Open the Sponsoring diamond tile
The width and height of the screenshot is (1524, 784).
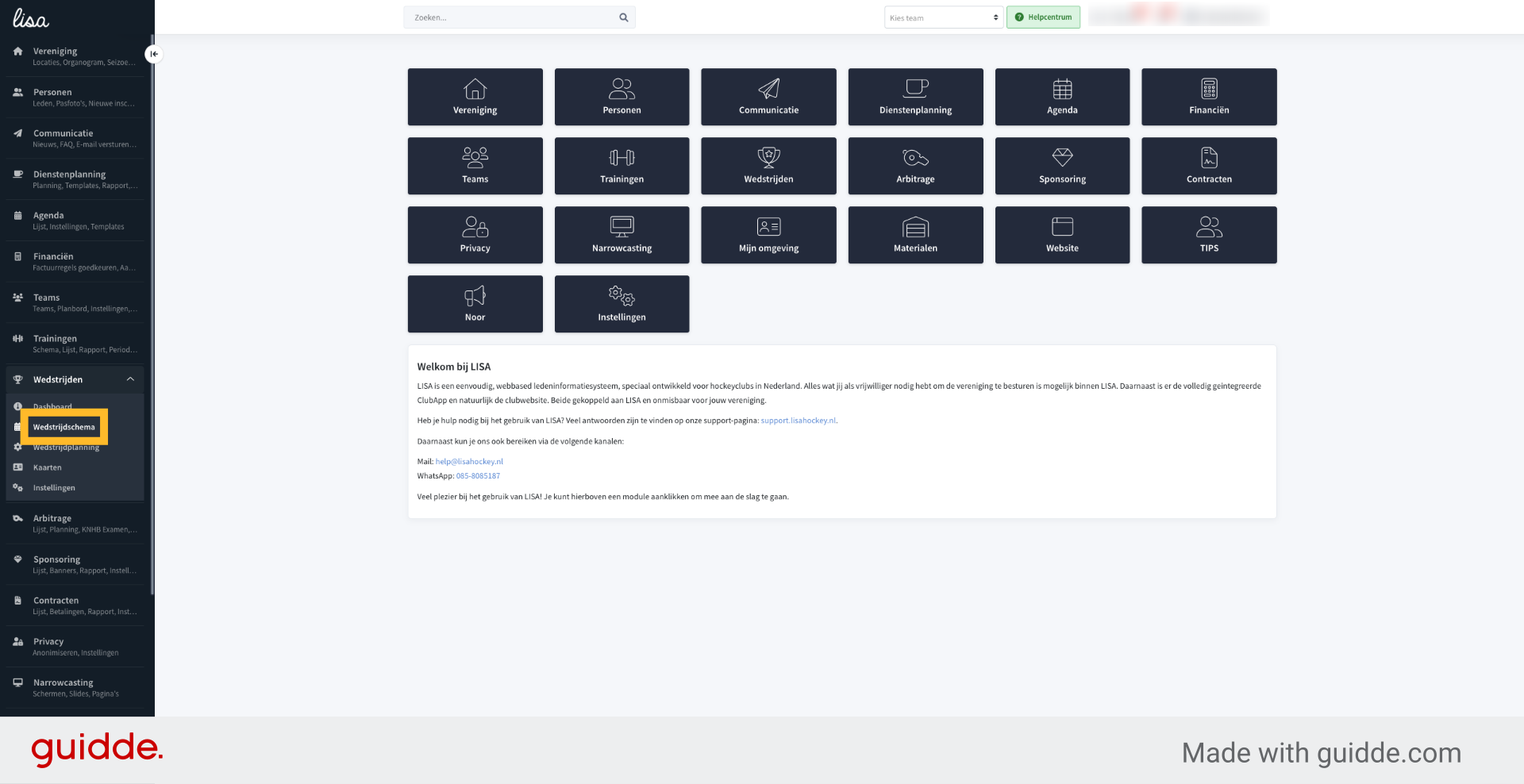(1062, 166)
